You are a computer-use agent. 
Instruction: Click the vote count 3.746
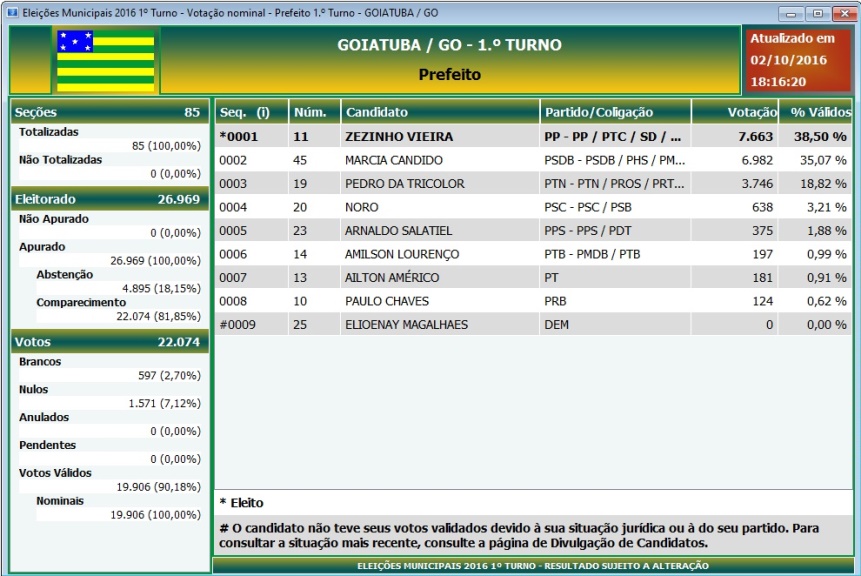pyautogui.click(x=757, y=183)
